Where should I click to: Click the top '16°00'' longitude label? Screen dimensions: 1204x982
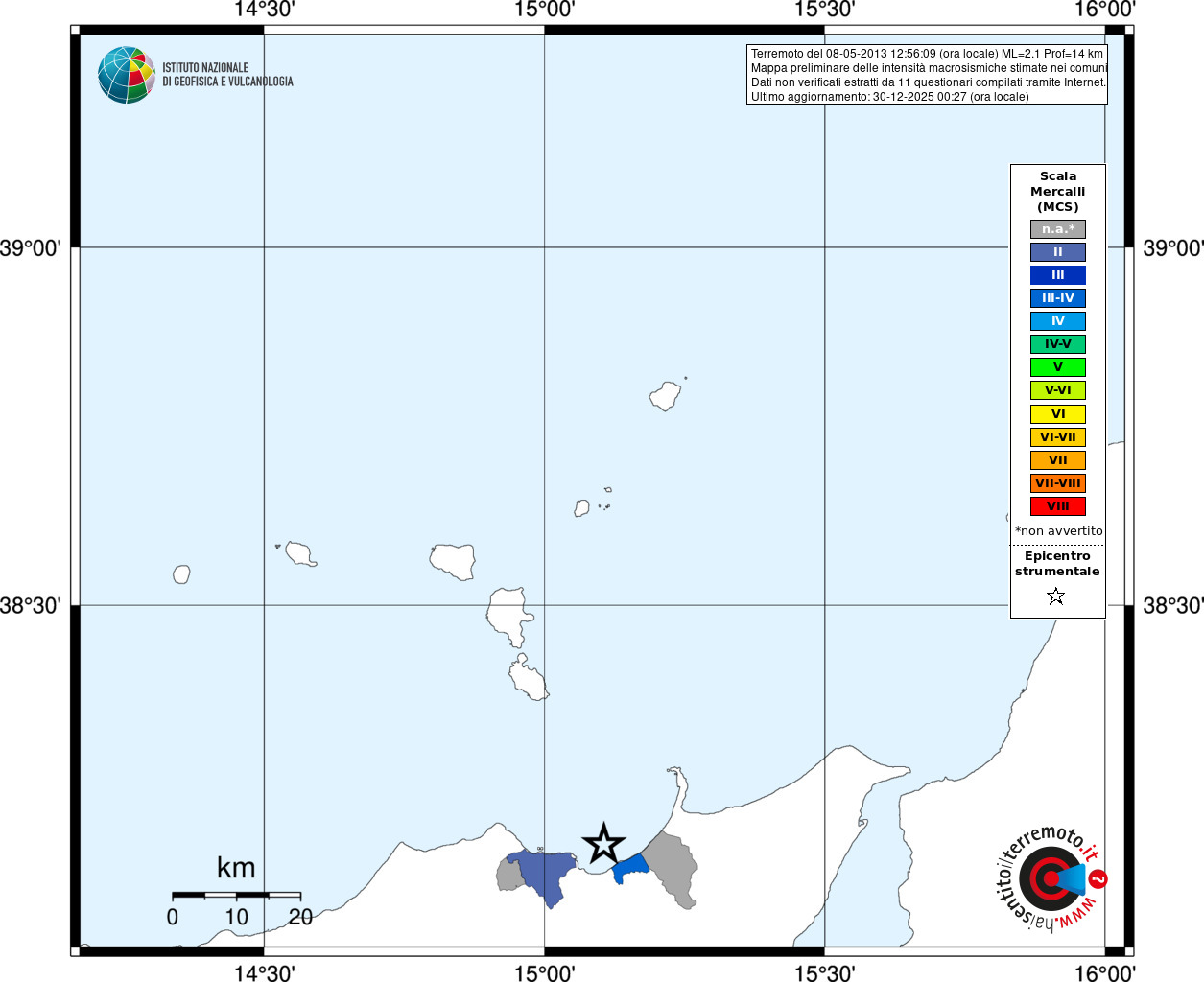pyautogui.click(x=1104, y=10)
